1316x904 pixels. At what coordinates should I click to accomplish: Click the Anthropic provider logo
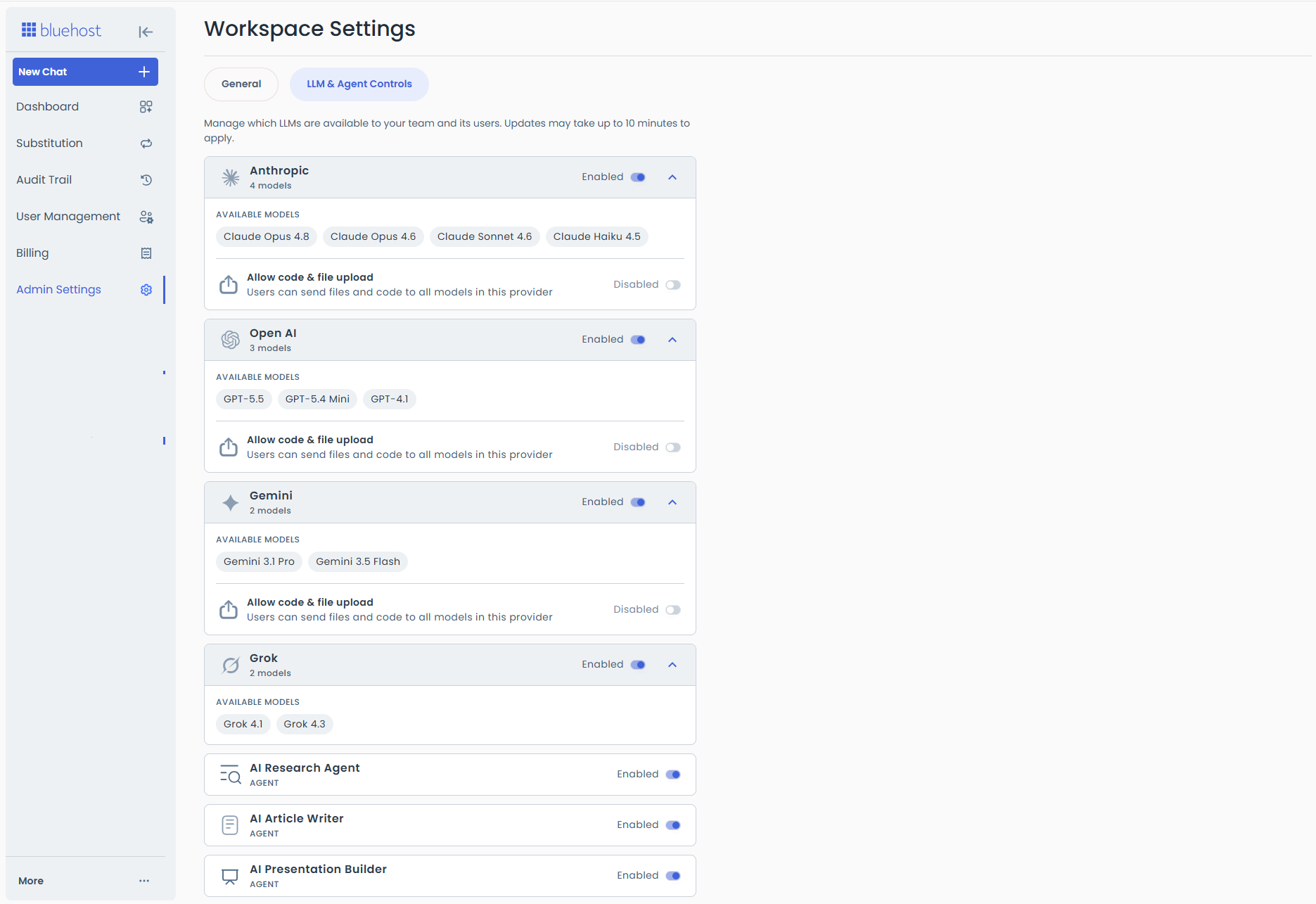click(231, 177)
